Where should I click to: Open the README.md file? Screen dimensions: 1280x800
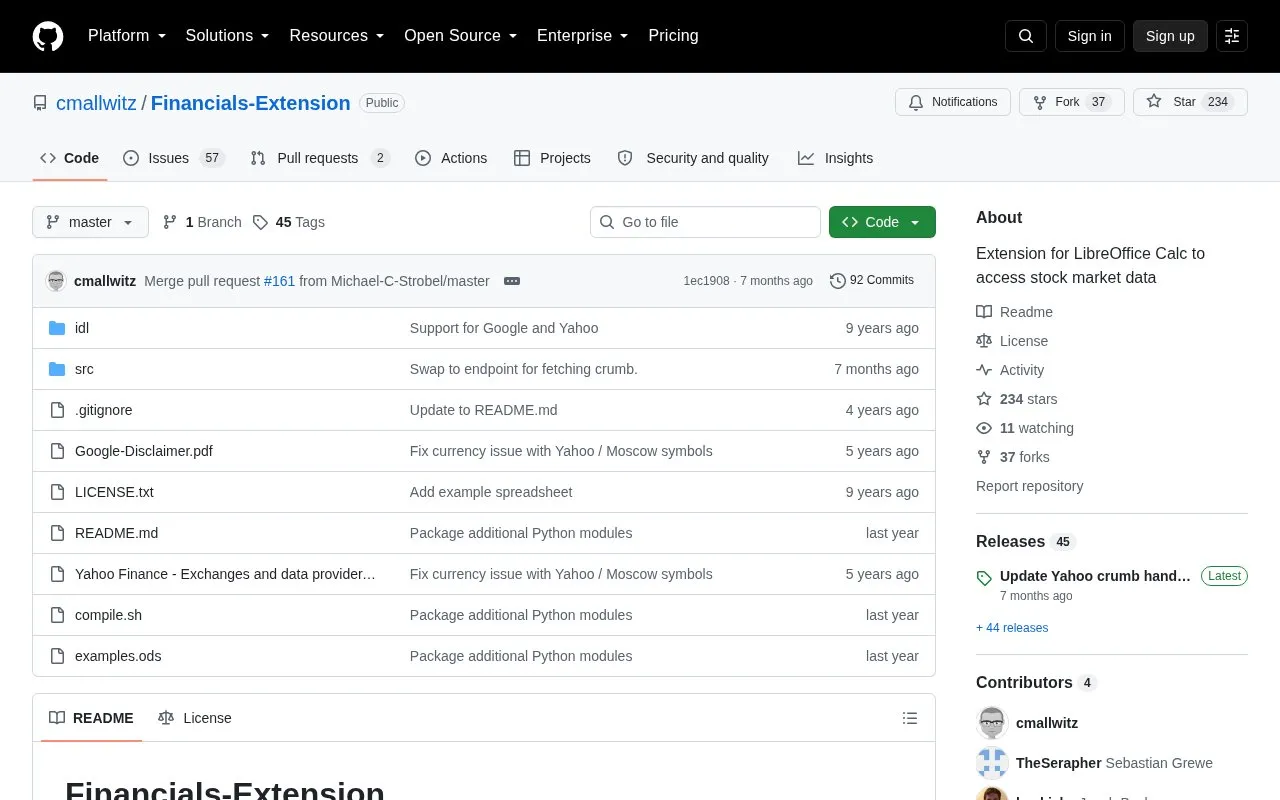116,533
